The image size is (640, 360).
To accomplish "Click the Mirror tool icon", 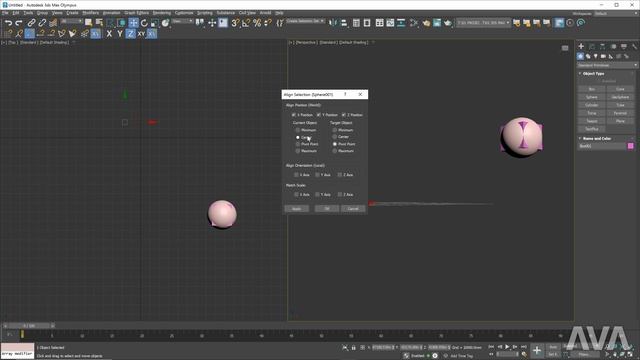I will click(333, 23).
